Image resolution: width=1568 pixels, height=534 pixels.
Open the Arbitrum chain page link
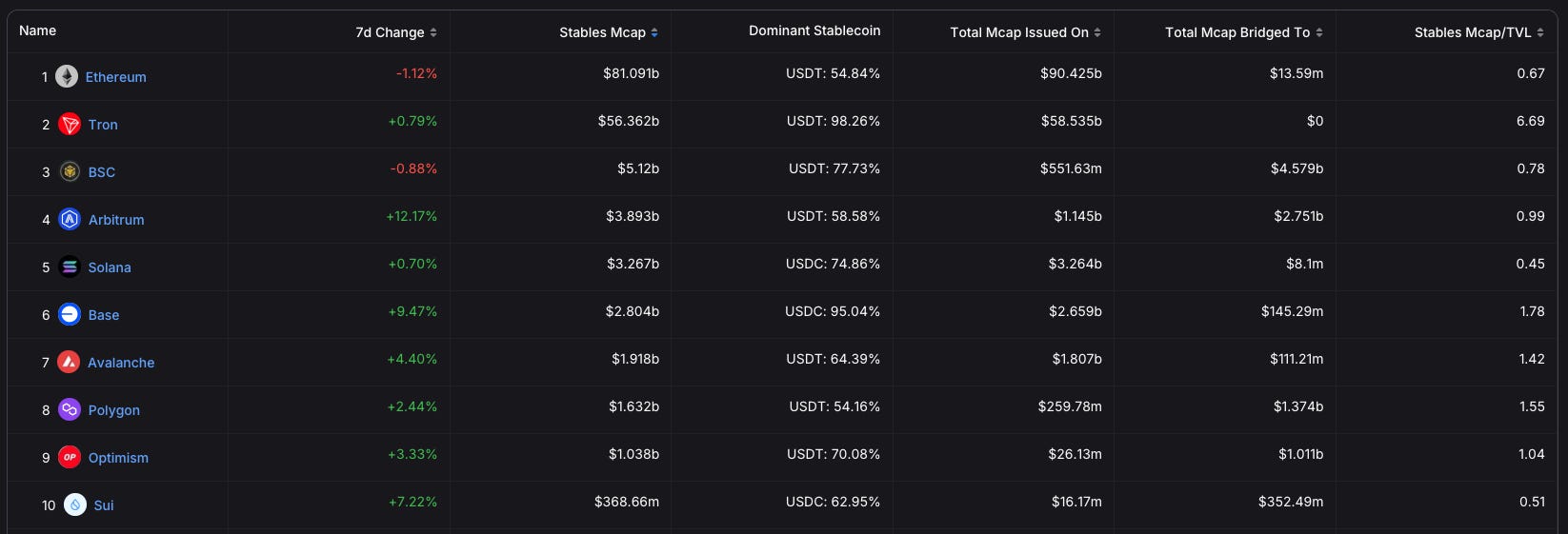pos(116,220)
